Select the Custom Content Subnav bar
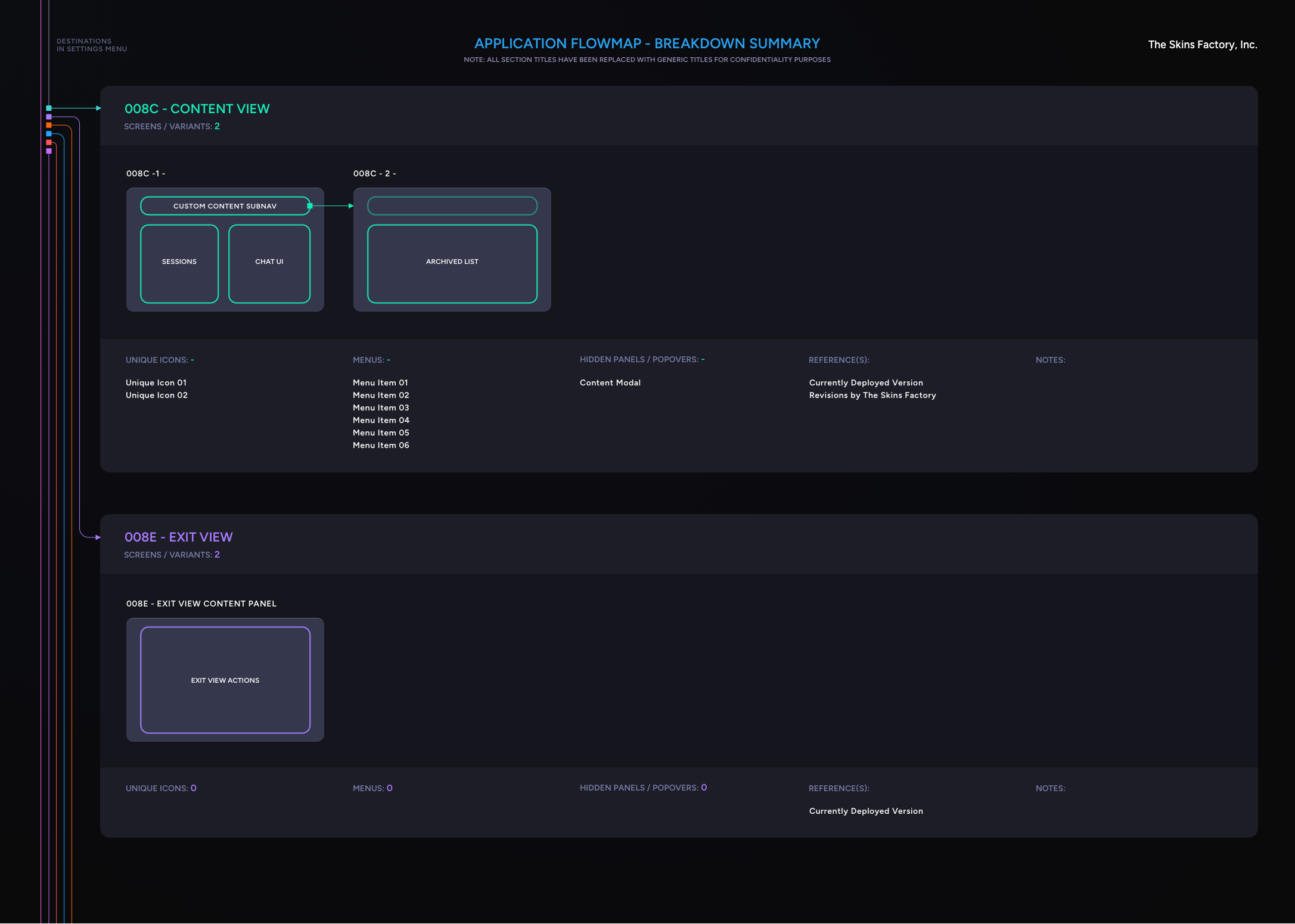This screenshot has height=924, width=1295. coord(225,206)
